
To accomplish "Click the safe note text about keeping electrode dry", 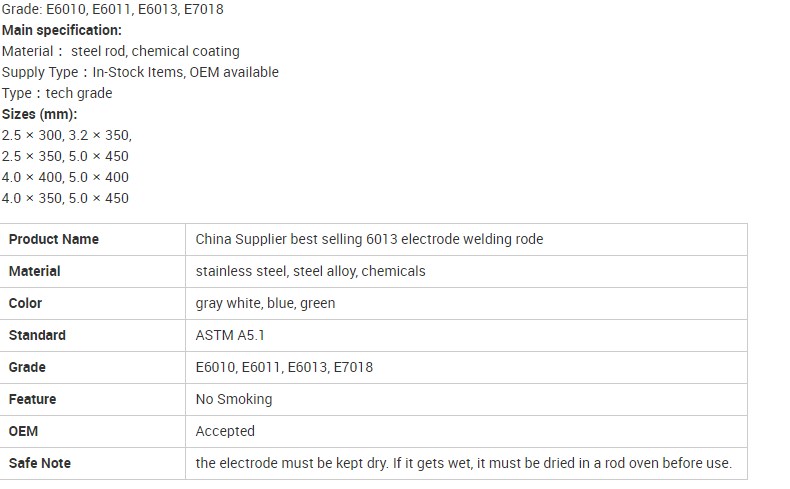I will pos(464,463).
